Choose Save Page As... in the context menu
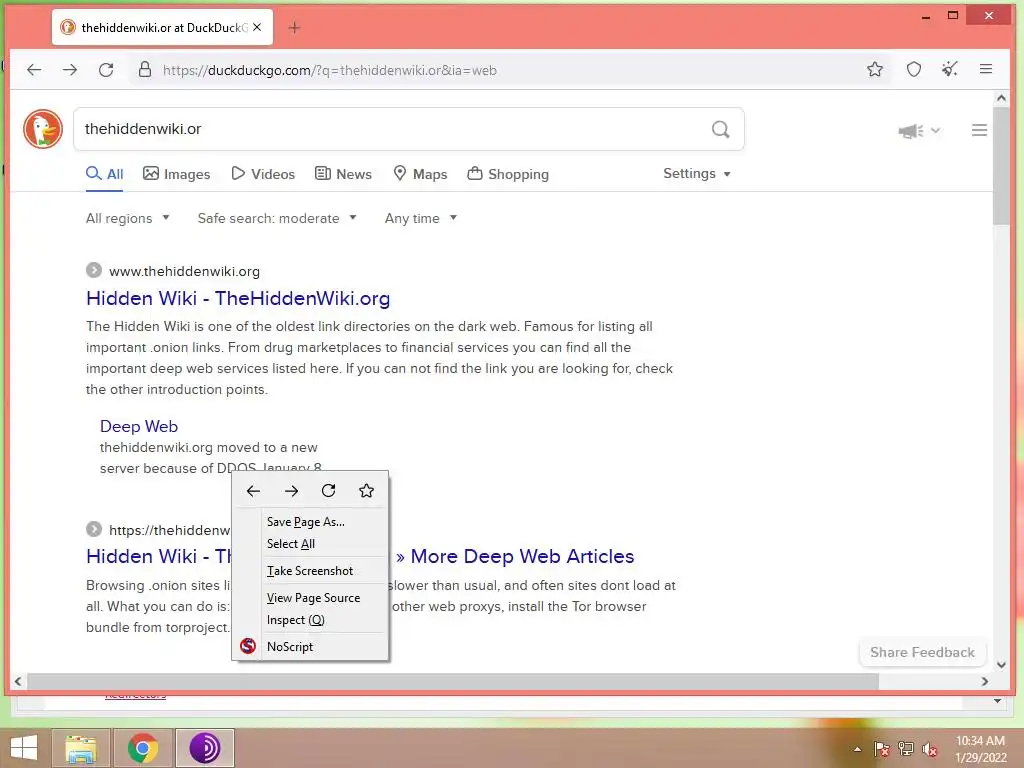Viewport: 1024px width, 768px height. tap(306, 522)
